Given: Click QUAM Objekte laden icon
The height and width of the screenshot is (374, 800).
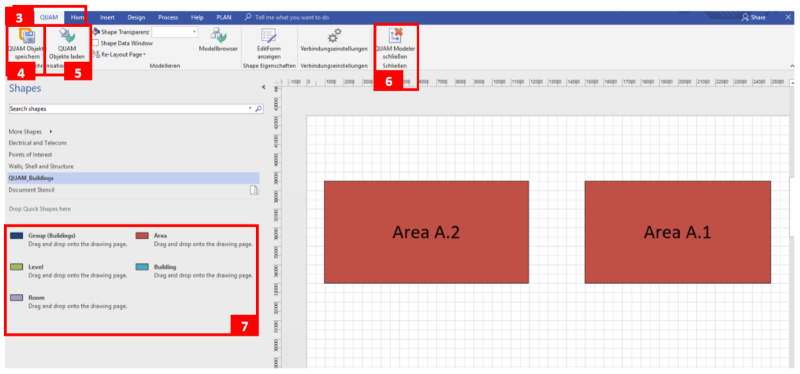Looking at the screenshot, I should click(67, 36).
